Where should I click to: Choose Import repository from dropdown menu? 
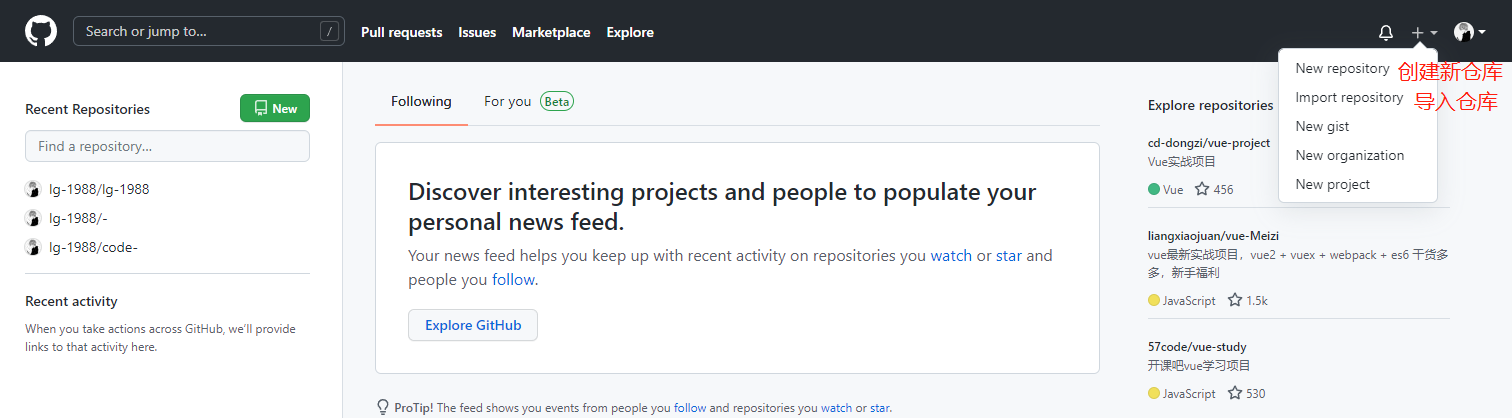point(1349,97)
